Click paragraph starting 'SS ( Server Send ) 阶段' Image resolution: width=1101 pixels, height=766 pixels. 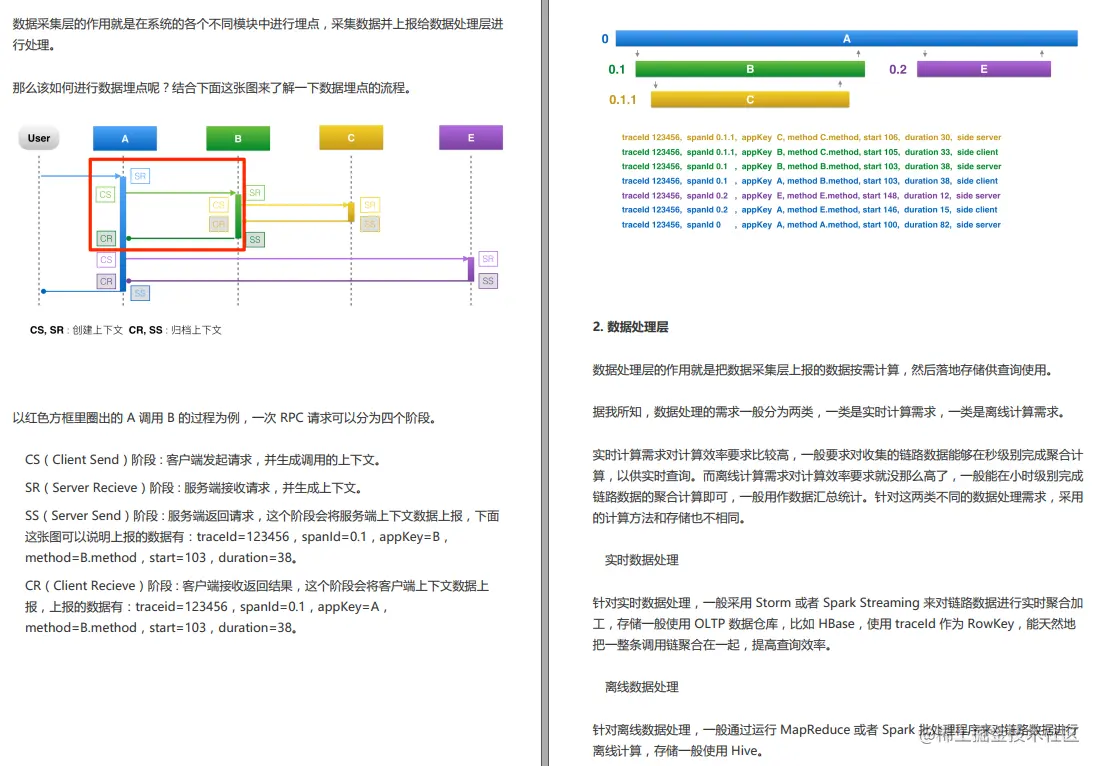click(262, 536)
